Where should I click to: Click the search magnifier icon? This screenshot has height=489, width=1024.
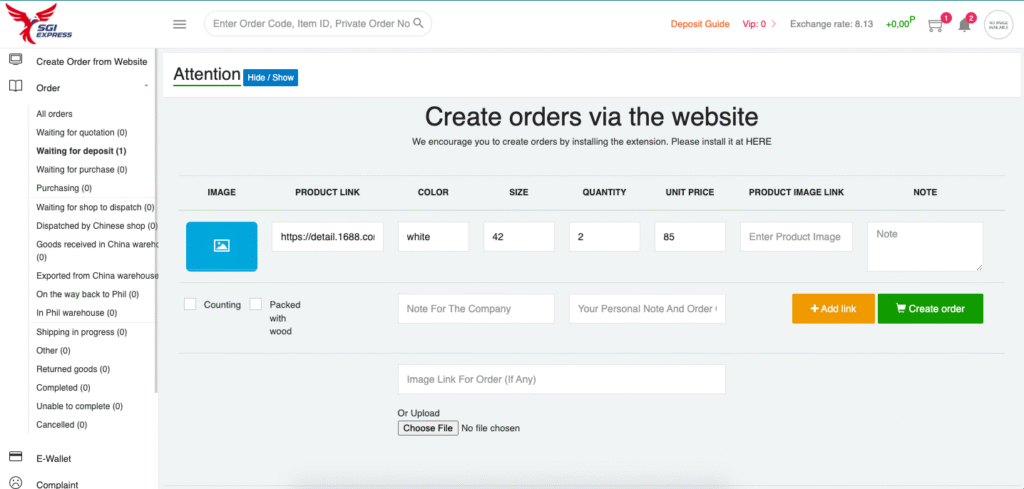tap(418, 24)
